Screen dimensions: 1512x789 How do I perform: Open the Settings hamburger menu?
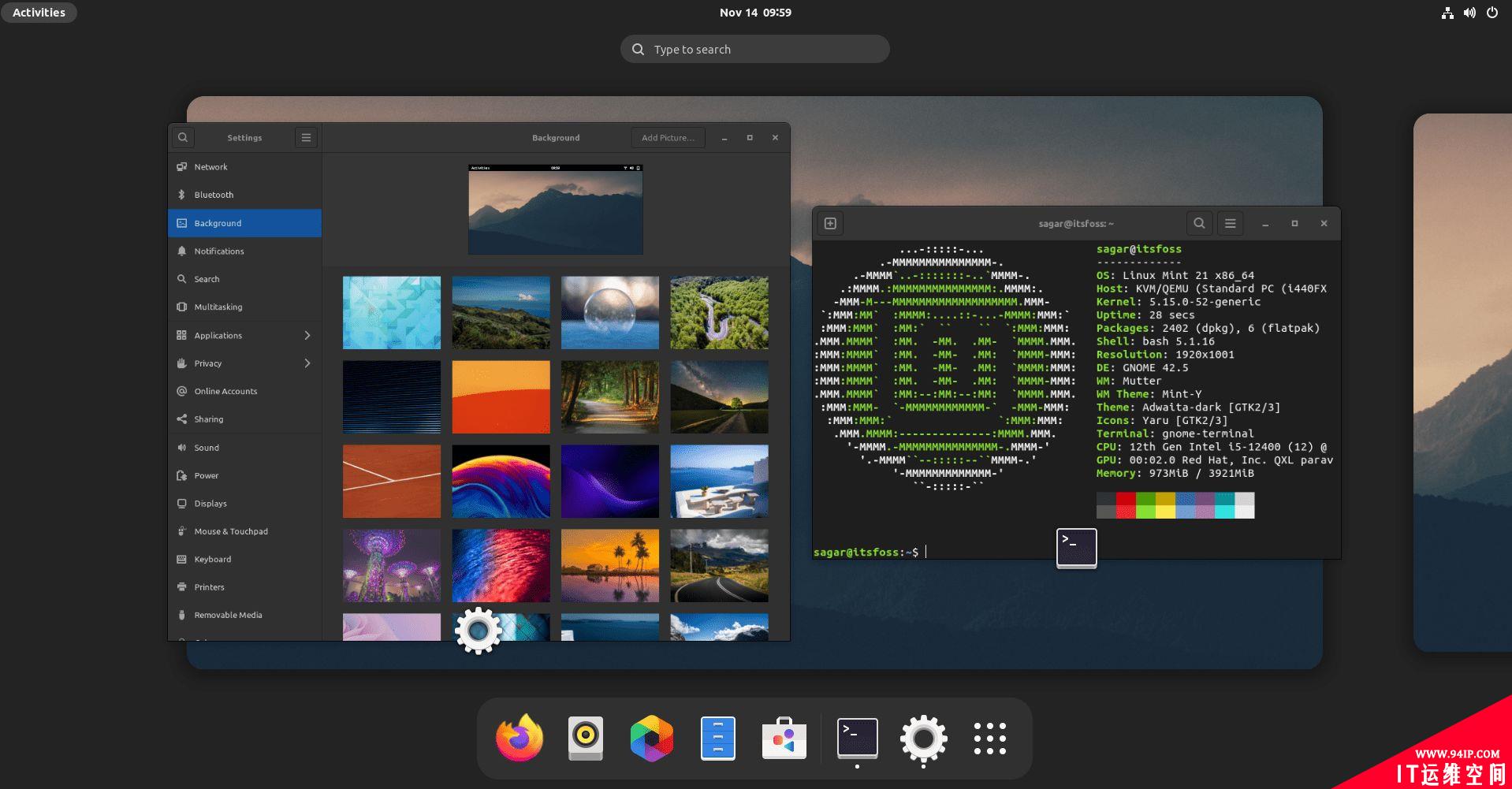306,137
